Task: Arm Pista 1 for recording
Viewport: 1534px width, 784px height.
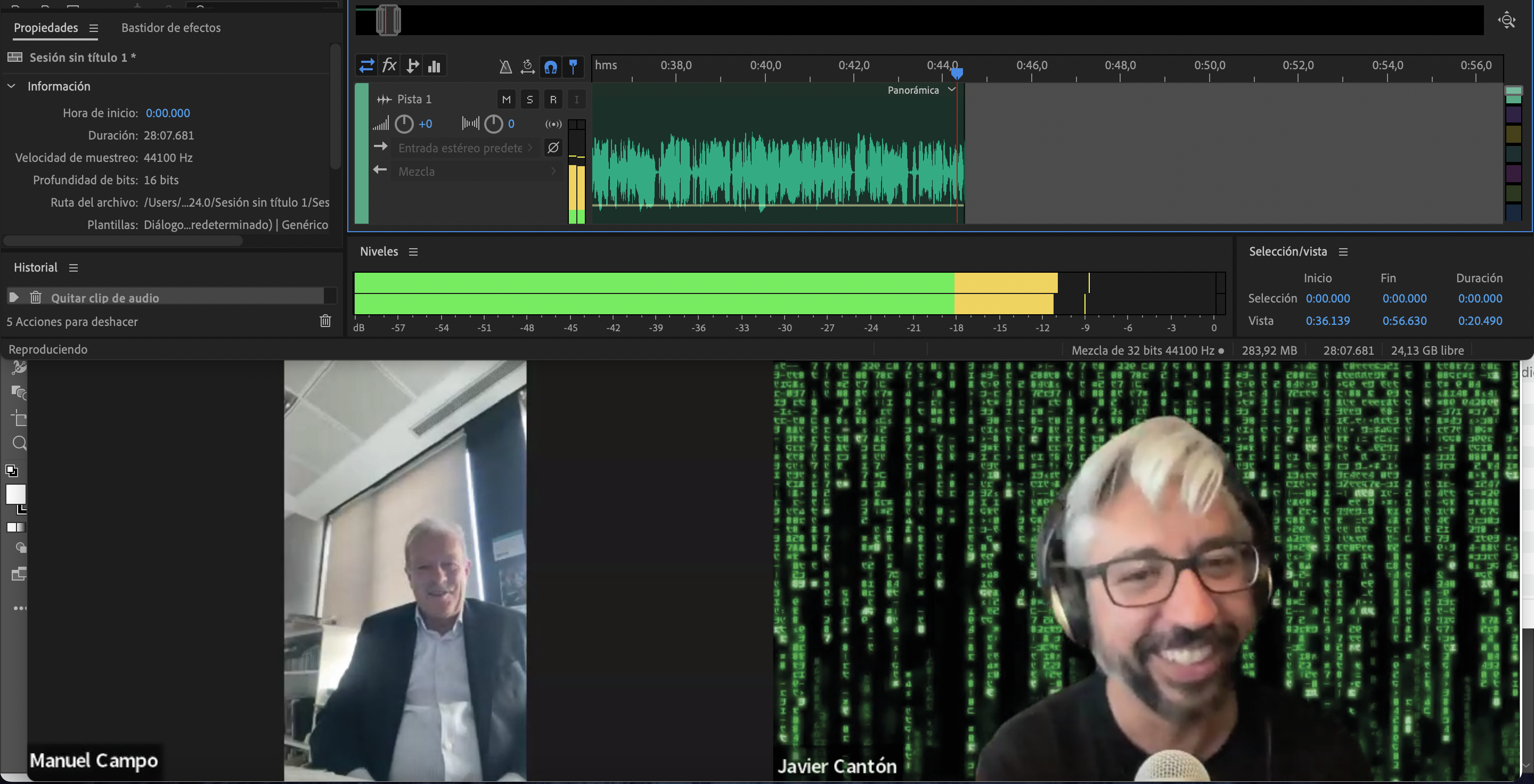Action: coord(553,100)
